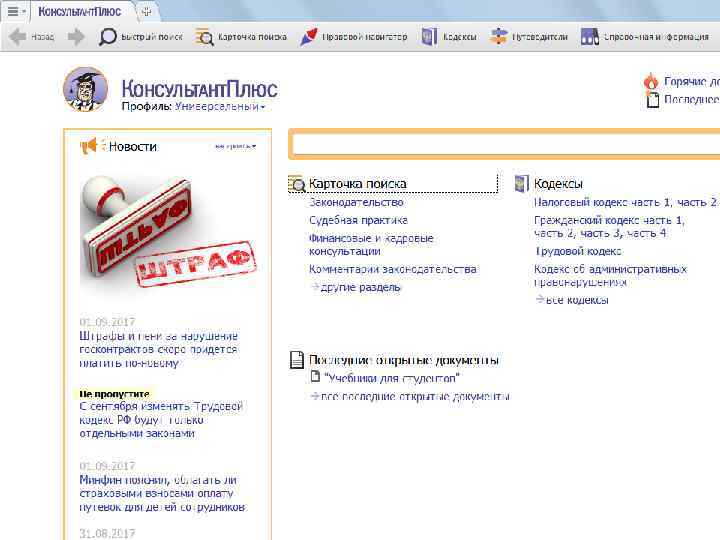Open the Трудовой кодекс link

pos(578,251)
